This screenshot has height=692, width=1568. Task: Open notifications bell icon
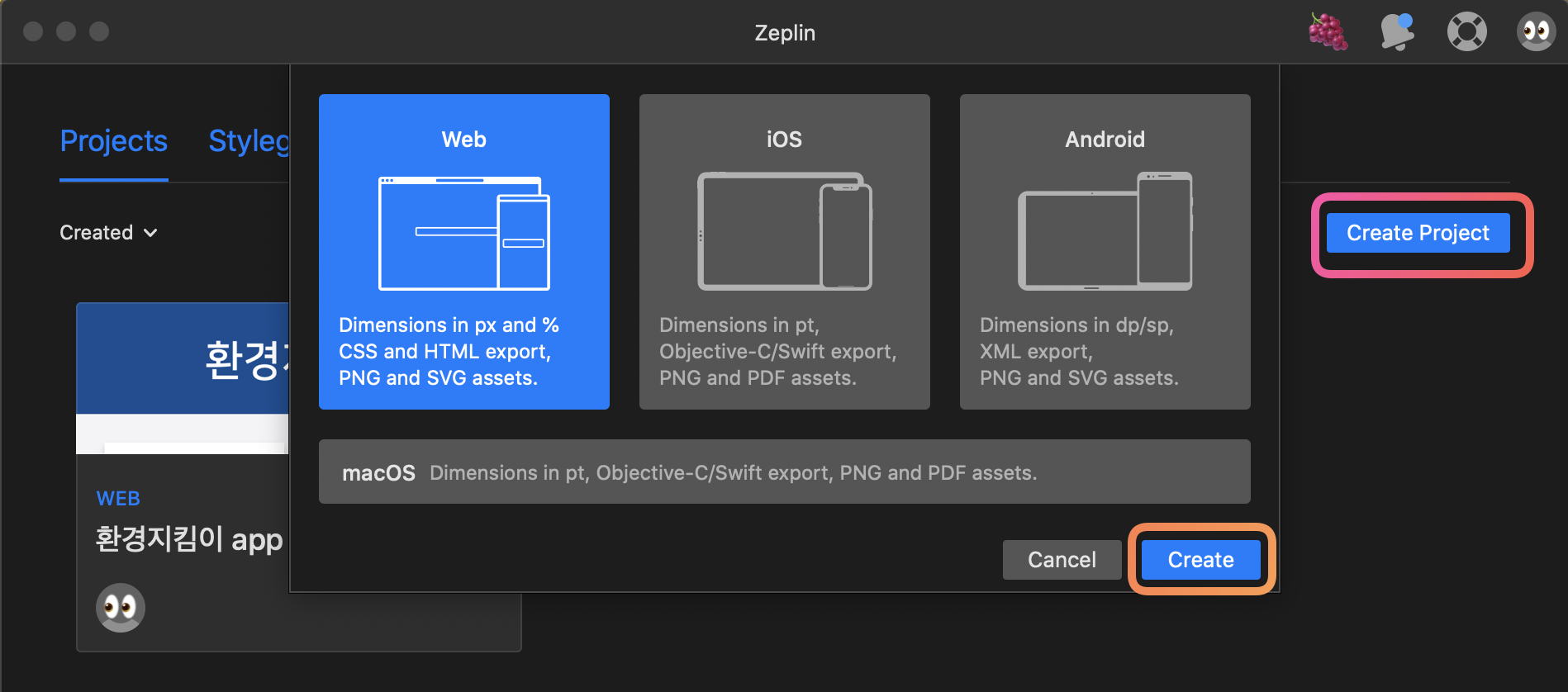tap(1397, 32)
